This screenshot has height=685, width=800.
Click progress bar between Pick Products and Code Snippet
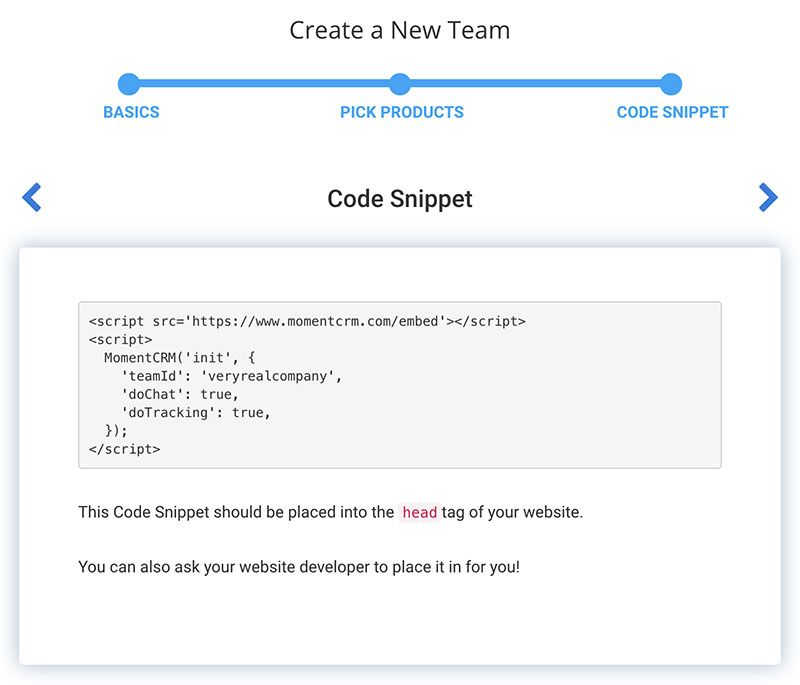pyautogui.click(x=536, y=84)
